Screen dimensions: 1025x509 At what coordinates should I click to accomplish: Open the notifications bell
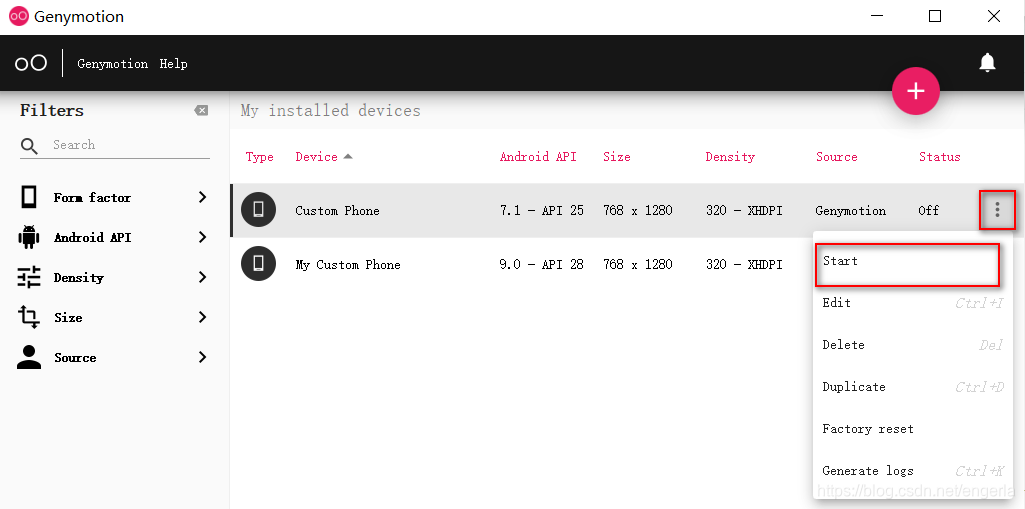point(987,63)
